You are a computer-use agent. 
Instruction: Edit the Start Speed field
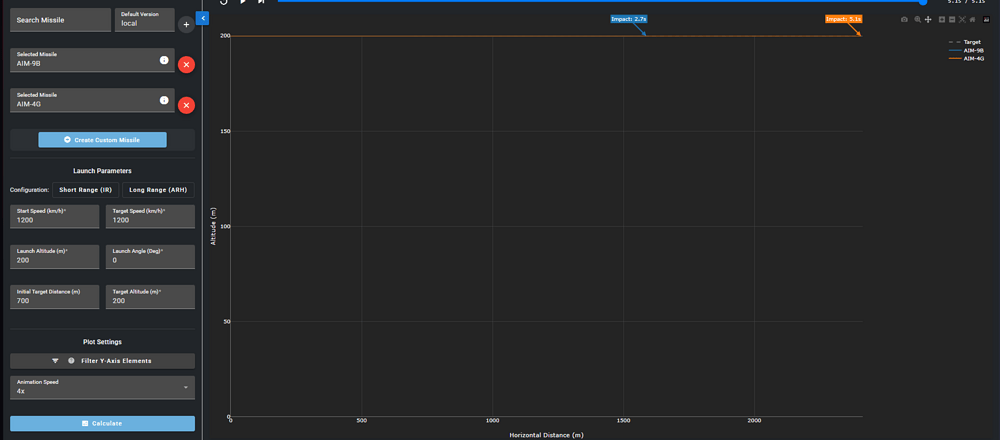(x=55, y=217)
